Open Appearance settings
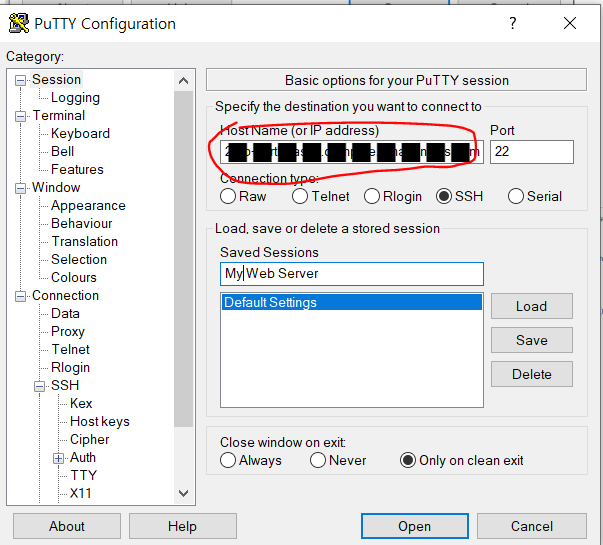Viewport: 603px width, 545px height. click(88, 205)
